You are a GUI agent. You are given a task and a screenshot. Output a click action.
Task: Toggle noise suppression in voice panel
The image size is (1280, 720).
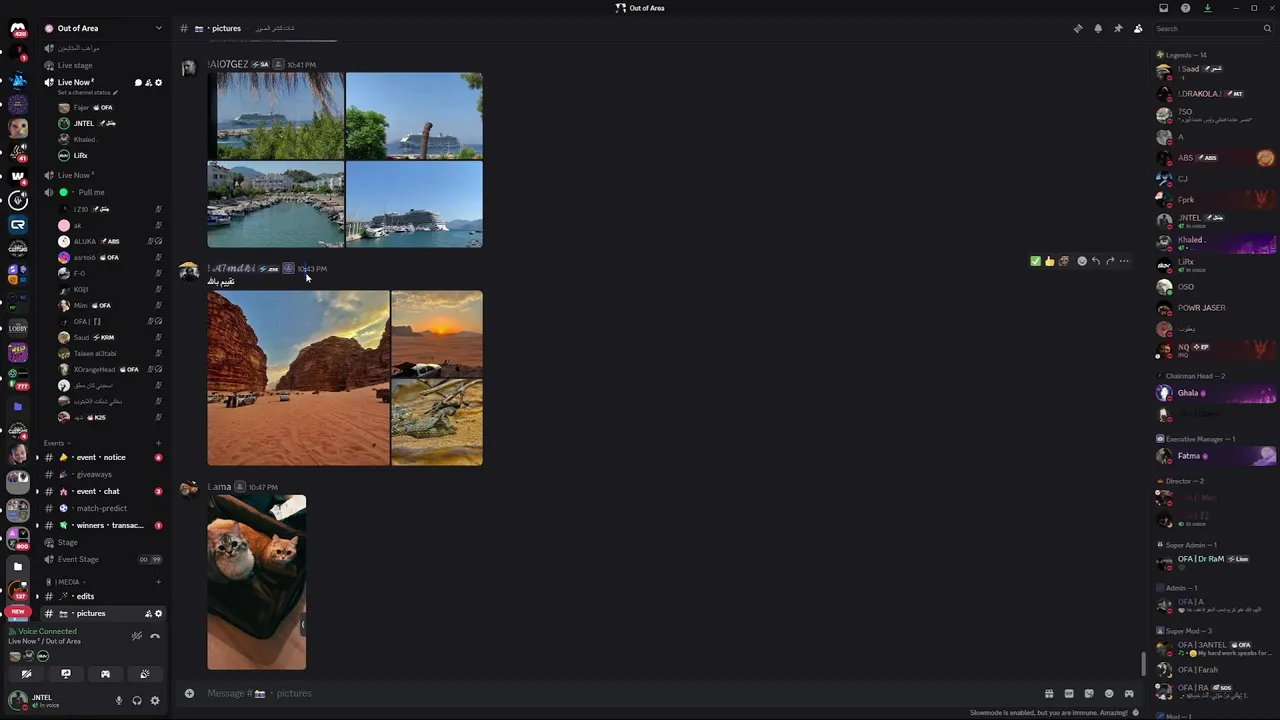(137, 636)
